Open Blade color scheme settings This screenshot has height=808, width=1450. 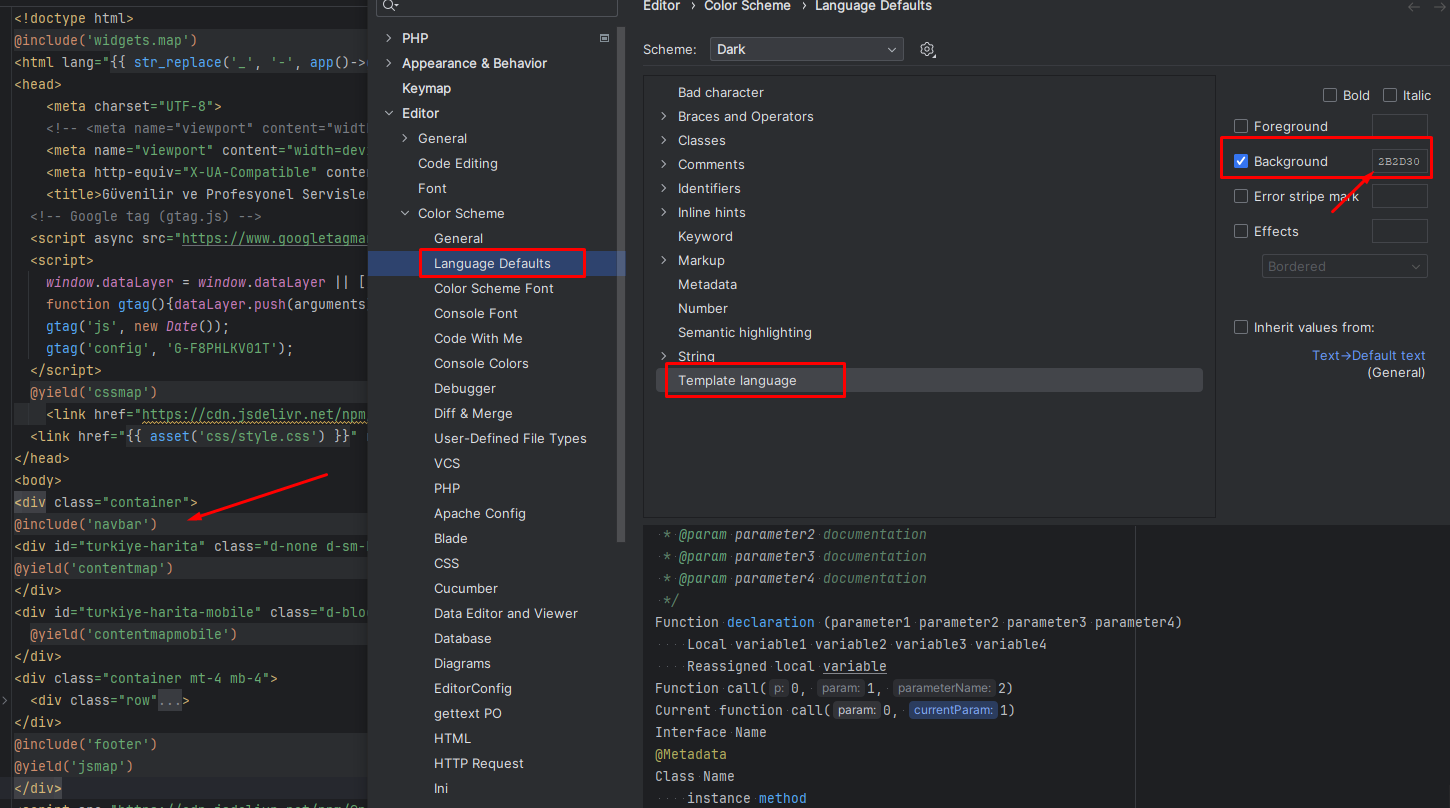pos(450,538)
